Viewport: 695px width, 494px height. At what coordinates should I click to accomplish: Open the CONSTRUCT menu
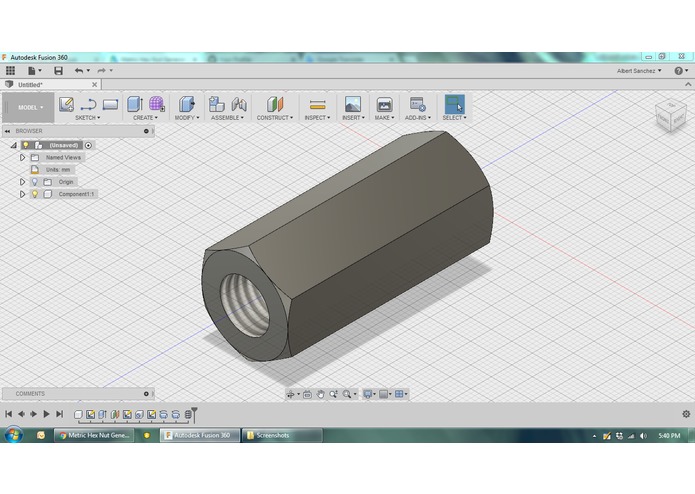[275, 118]
